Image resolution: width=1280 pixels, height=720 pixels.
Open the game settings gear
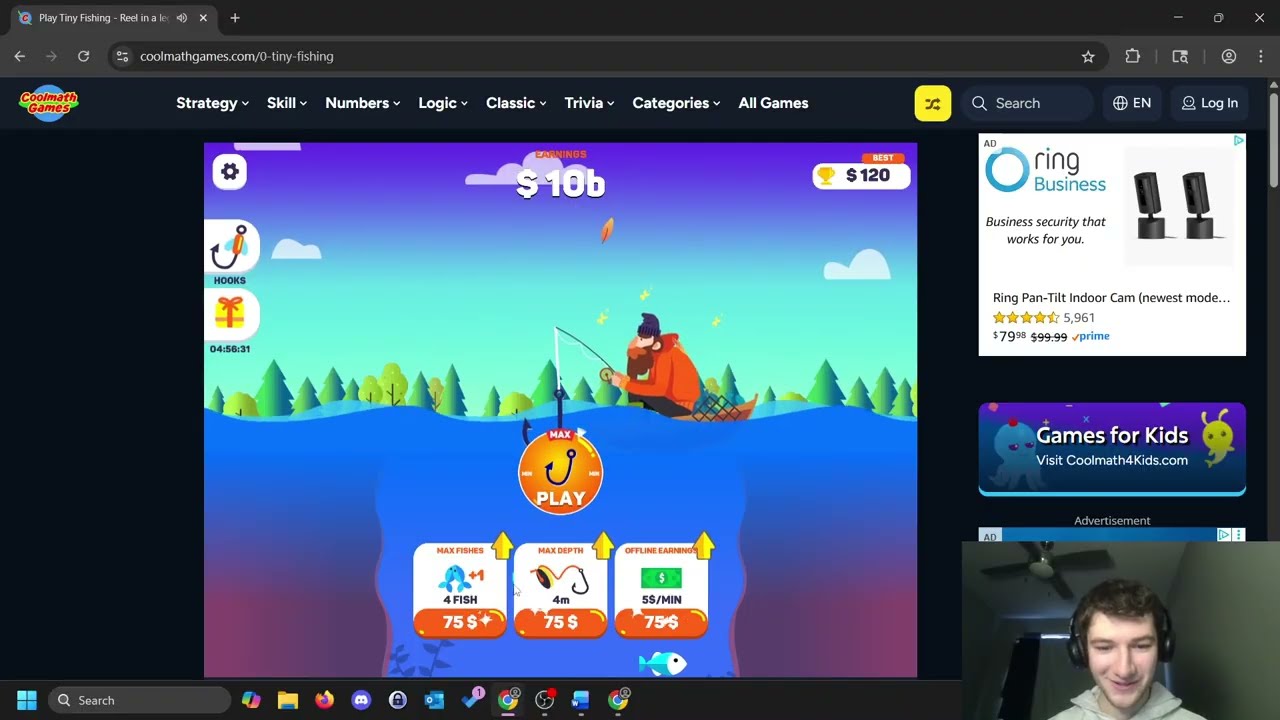coord(230,172)
